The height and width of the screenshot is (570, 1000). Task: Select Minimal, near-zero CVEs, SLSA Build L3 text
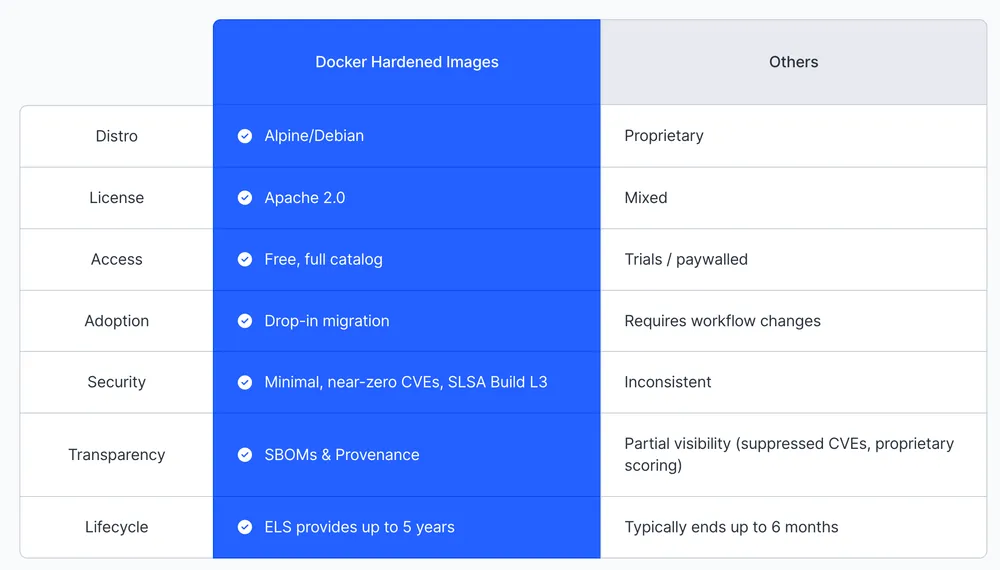406,382
